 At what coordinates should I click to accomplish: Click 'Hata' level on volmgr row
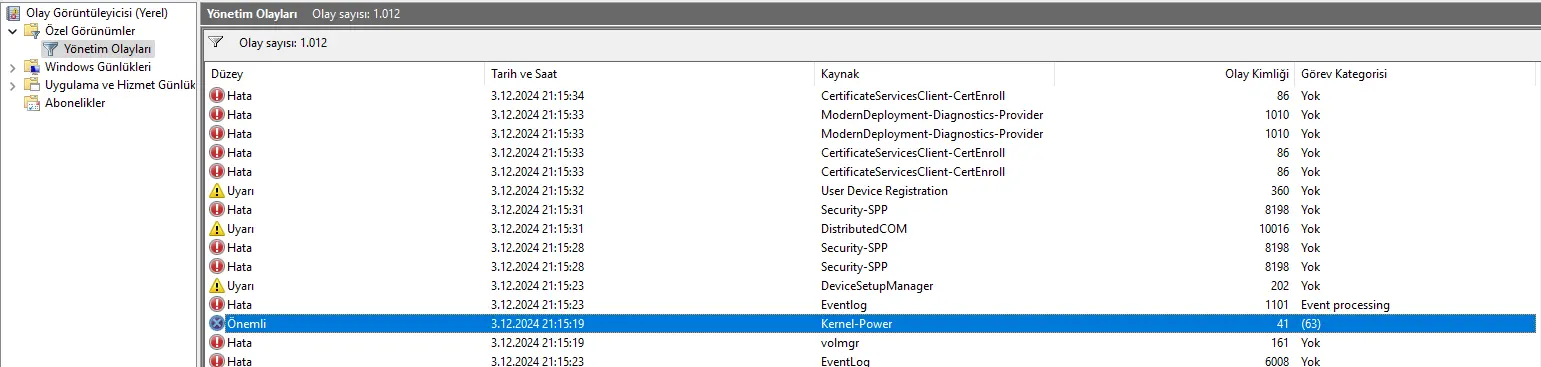click(x=239, y=343)
